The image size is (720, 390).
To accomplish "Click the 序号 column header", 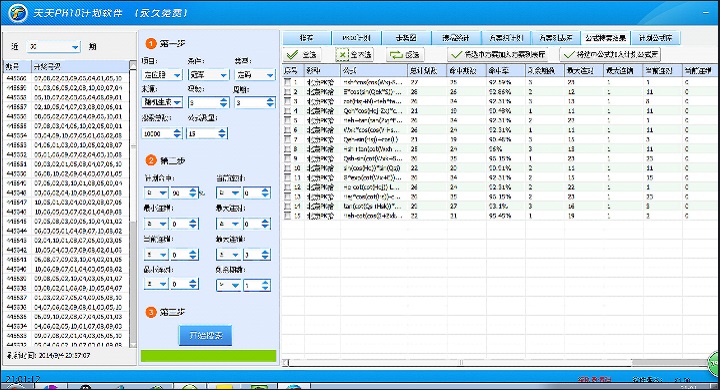I will [293, 70].
